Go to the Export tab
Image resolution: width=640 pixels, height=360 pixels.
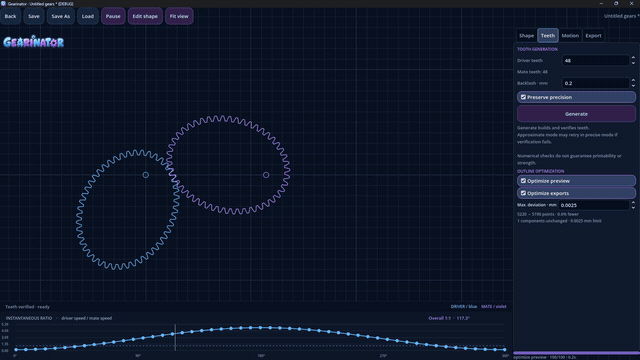tap(593, 36)
